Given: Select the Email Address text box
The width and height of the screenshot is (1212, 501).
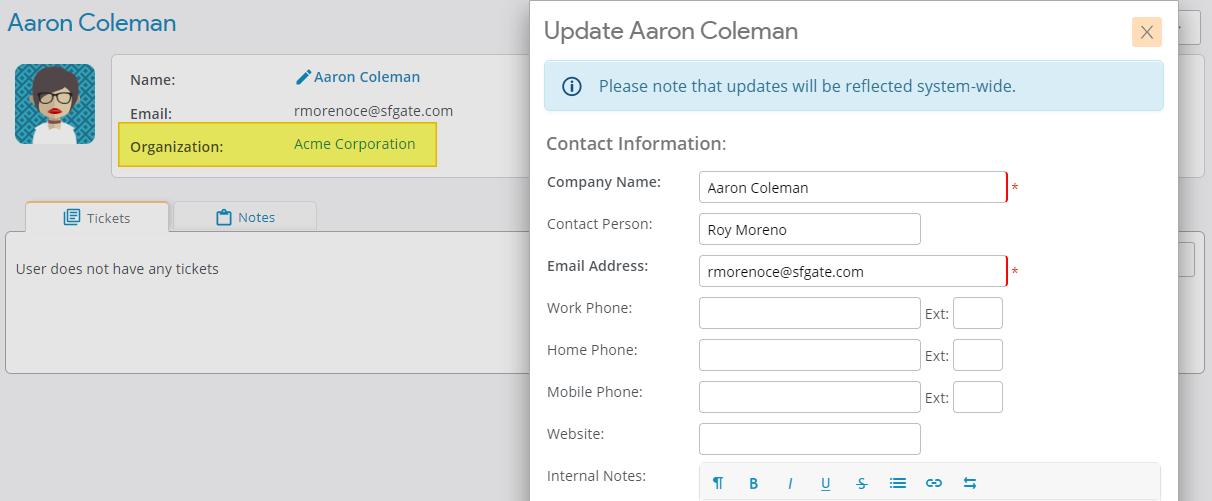Looking at the screenshot, I should [852, 271].
